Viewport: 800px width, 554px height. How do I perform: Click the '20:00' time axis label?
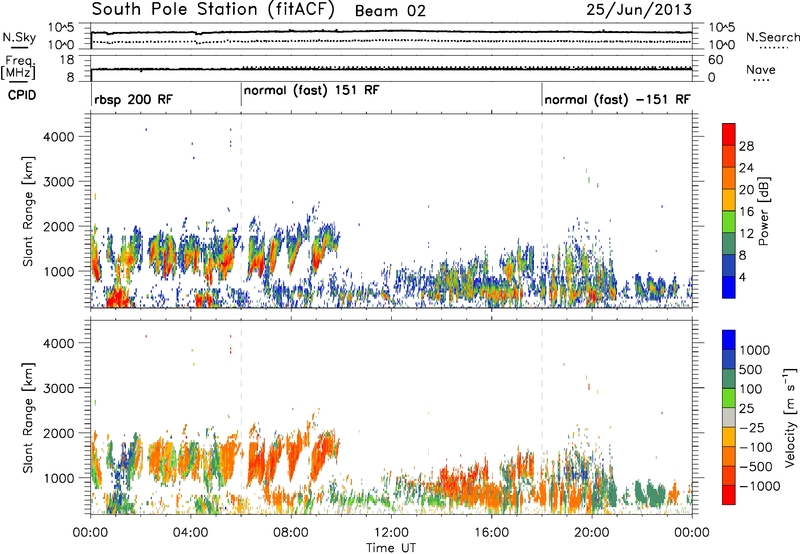pyautogui.click(x=591, y=533)
